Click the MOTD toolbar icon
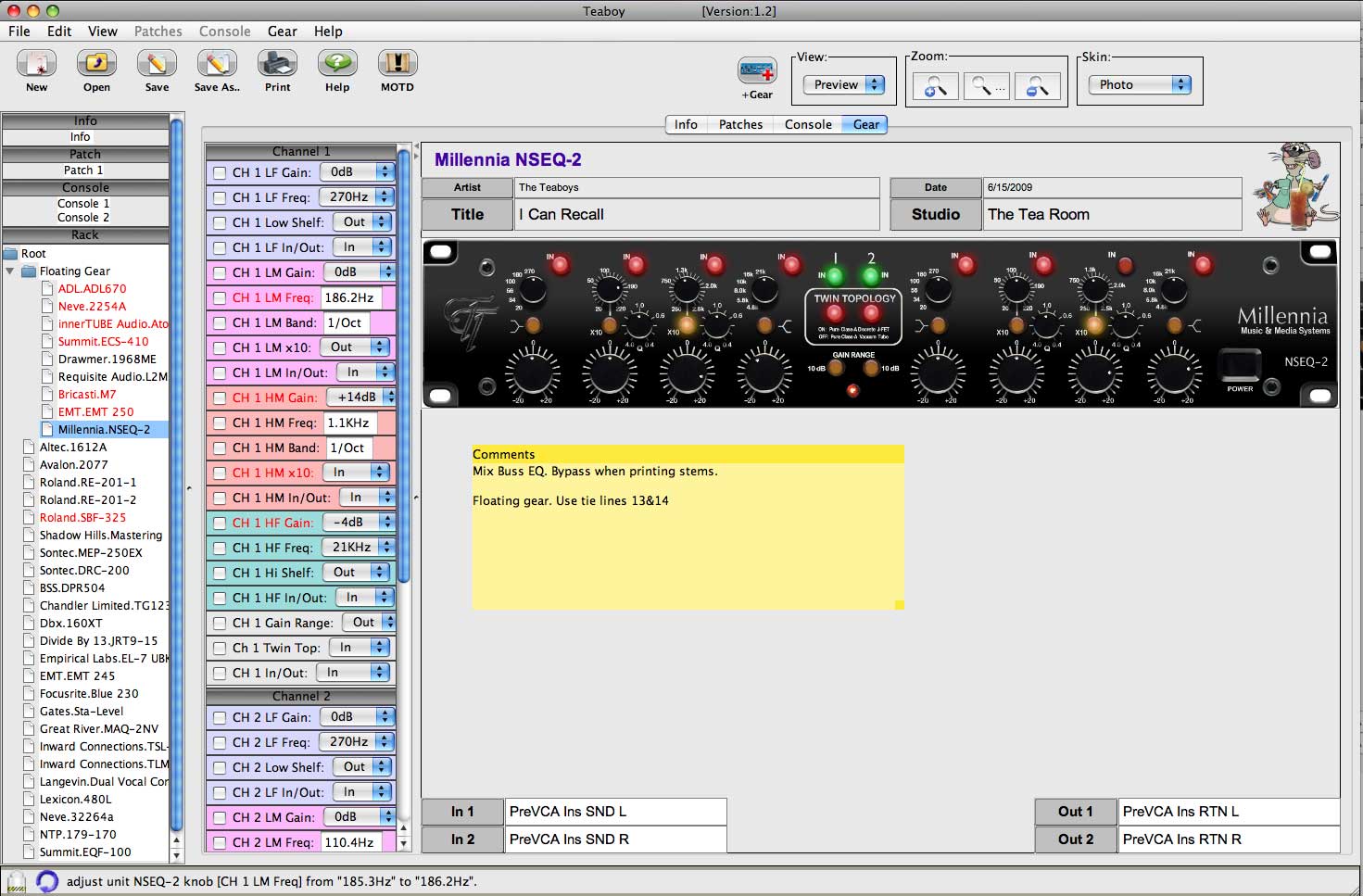Image resolution: width=1363 pixels, height=896 pixels. pyautogui.click(x=398, y=64)
